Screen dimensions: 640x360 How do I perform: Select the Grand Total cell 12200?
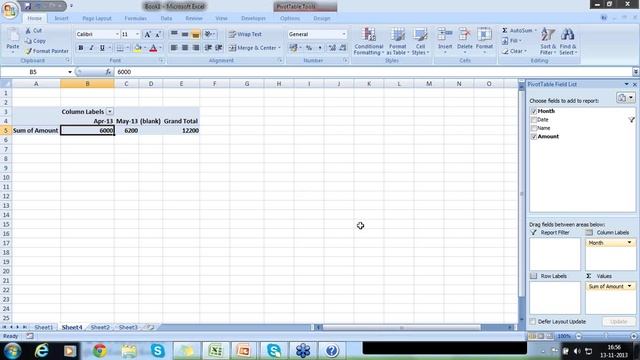181,131
